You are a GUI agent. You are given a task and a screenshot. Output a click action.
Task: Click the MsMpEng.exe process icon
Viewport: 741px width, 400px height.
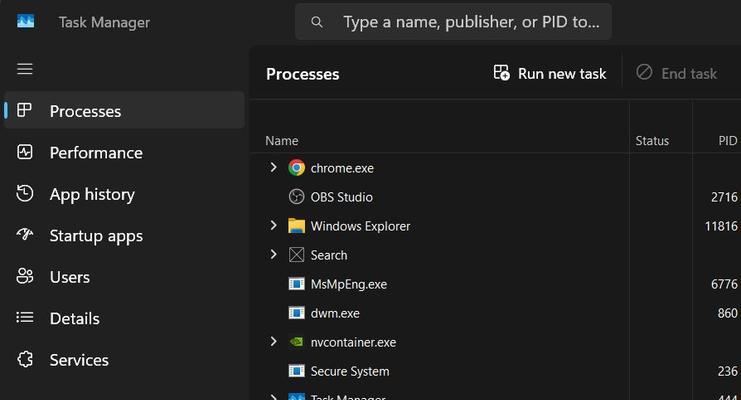click(296, 284)
